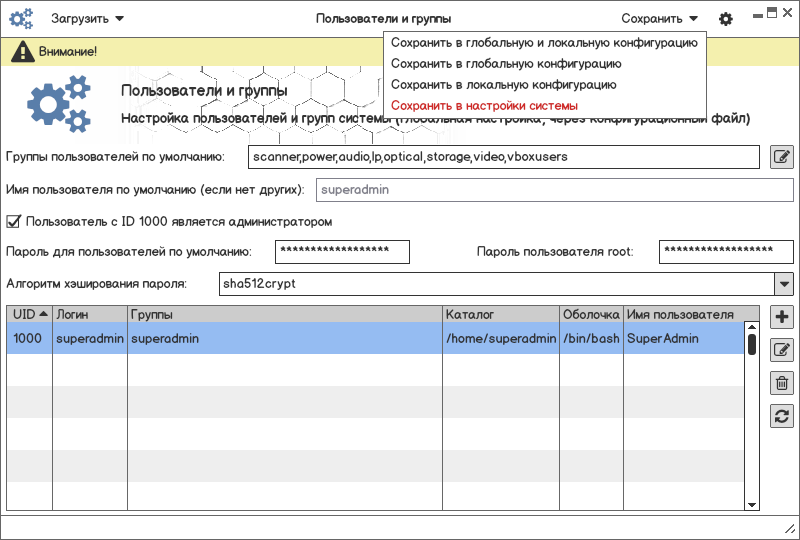Refresh the users list
The image size is (800, 540).
coord(782,416)
